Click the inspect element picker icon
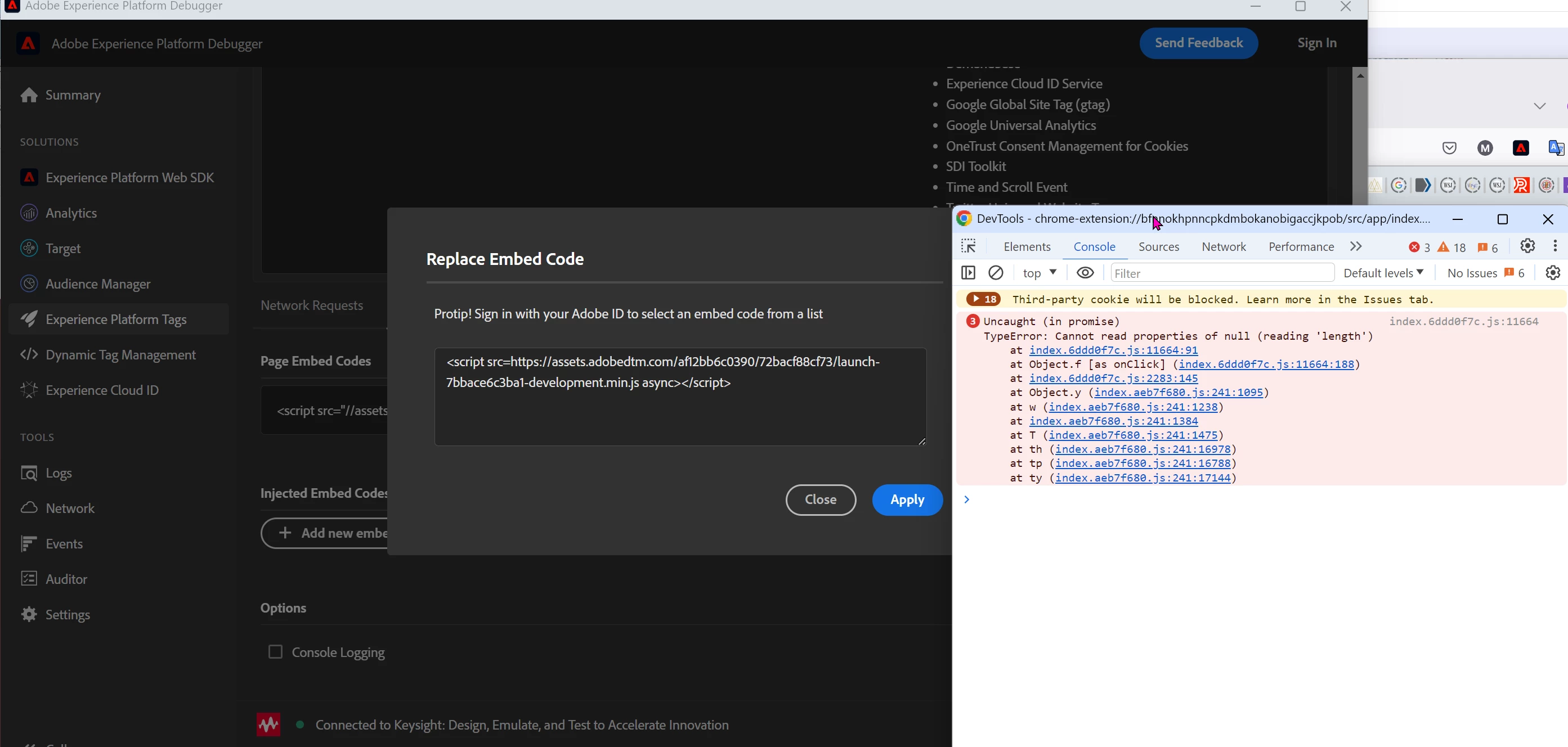 969,246
